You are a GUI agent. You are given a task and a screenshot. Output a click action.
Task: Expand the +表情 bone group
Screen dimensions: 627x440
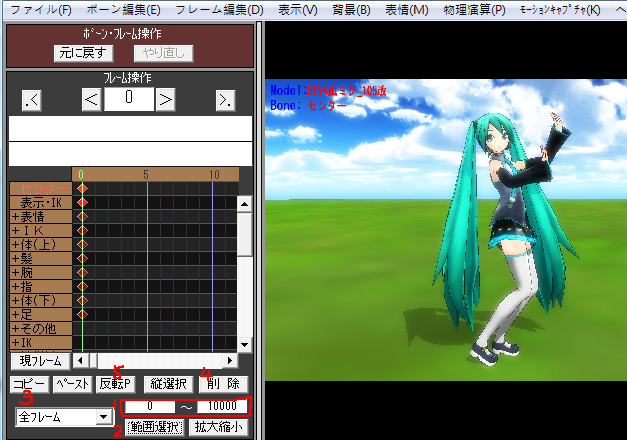pos(41,216)
